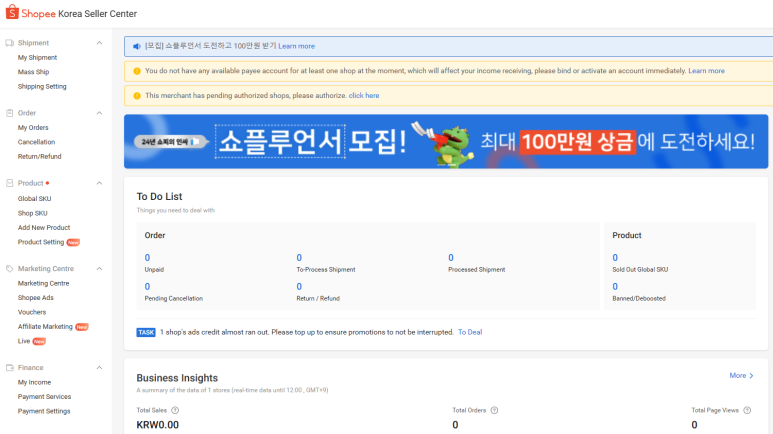This screenshot has width=773, height=434.
Task: Open Cancellation page
Action: click(36, 142)
